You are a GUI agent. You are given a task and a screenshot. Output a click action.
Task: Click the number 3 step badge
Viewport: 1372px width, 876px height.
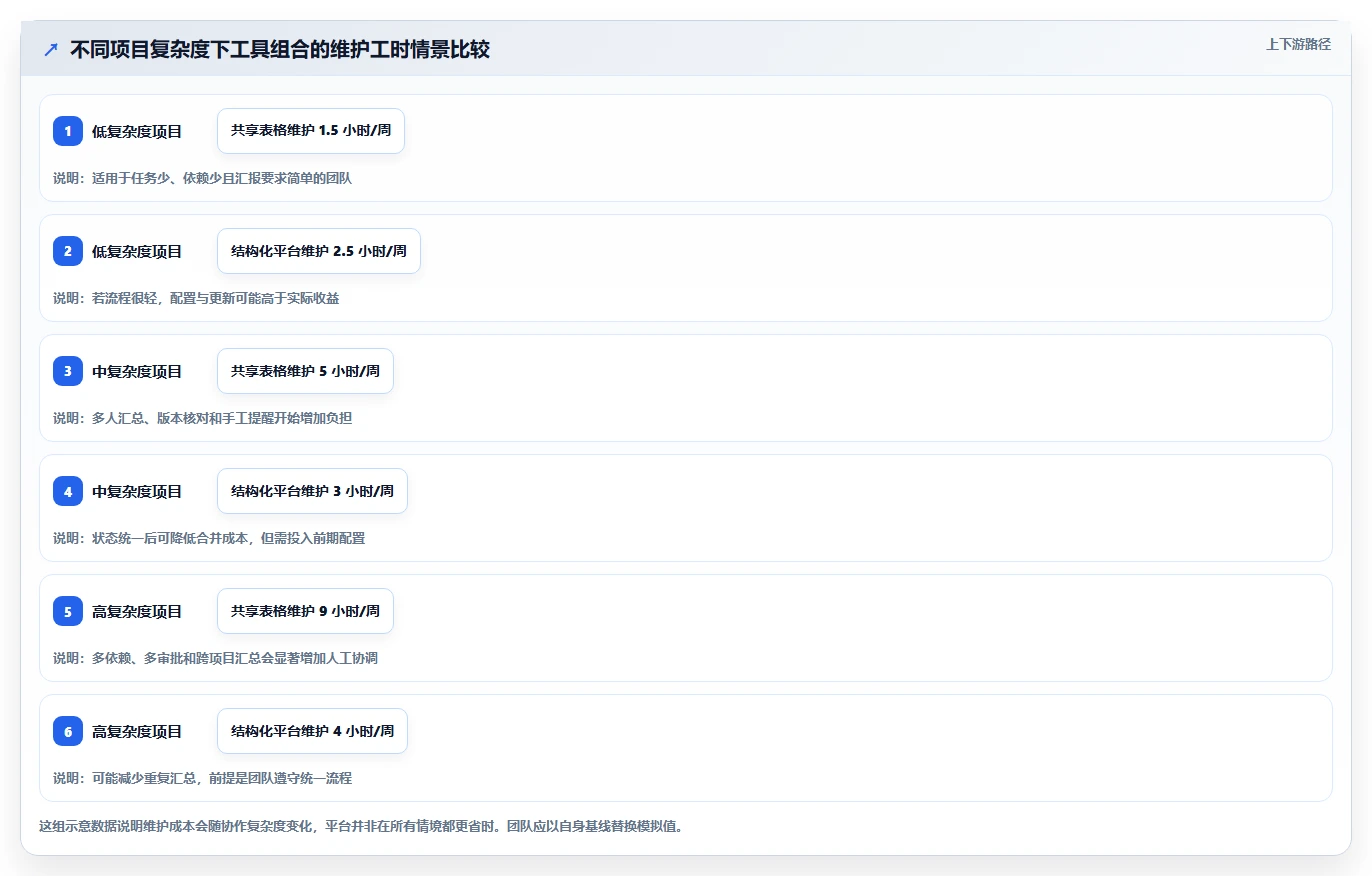pyautogui.click(x=68, y=371)
